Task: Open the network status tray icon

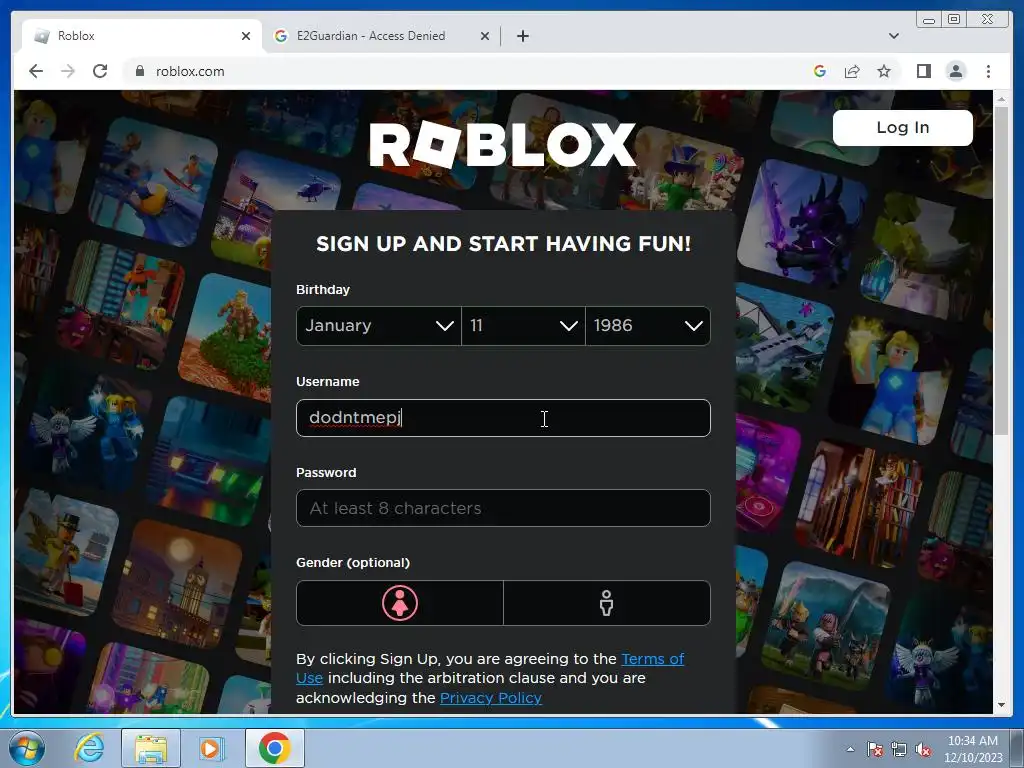Action: click(x=899, y=749)
